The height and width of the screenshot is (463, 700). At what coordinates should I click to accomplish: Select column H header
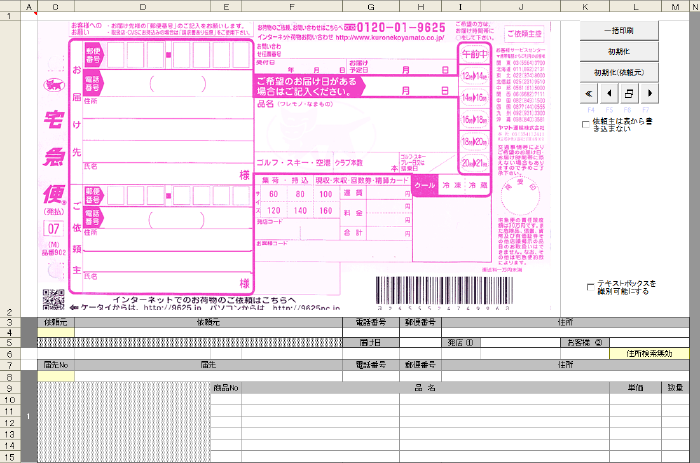pos(420,6)
